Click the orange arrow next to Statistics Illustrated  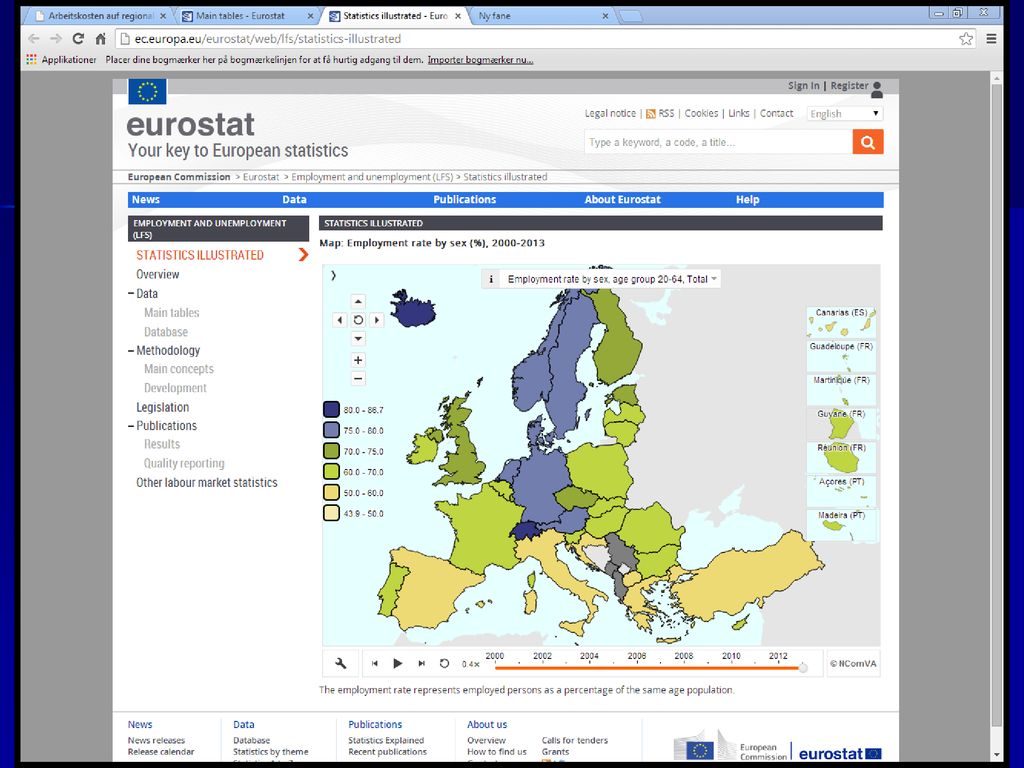click(x=303, y=255)
